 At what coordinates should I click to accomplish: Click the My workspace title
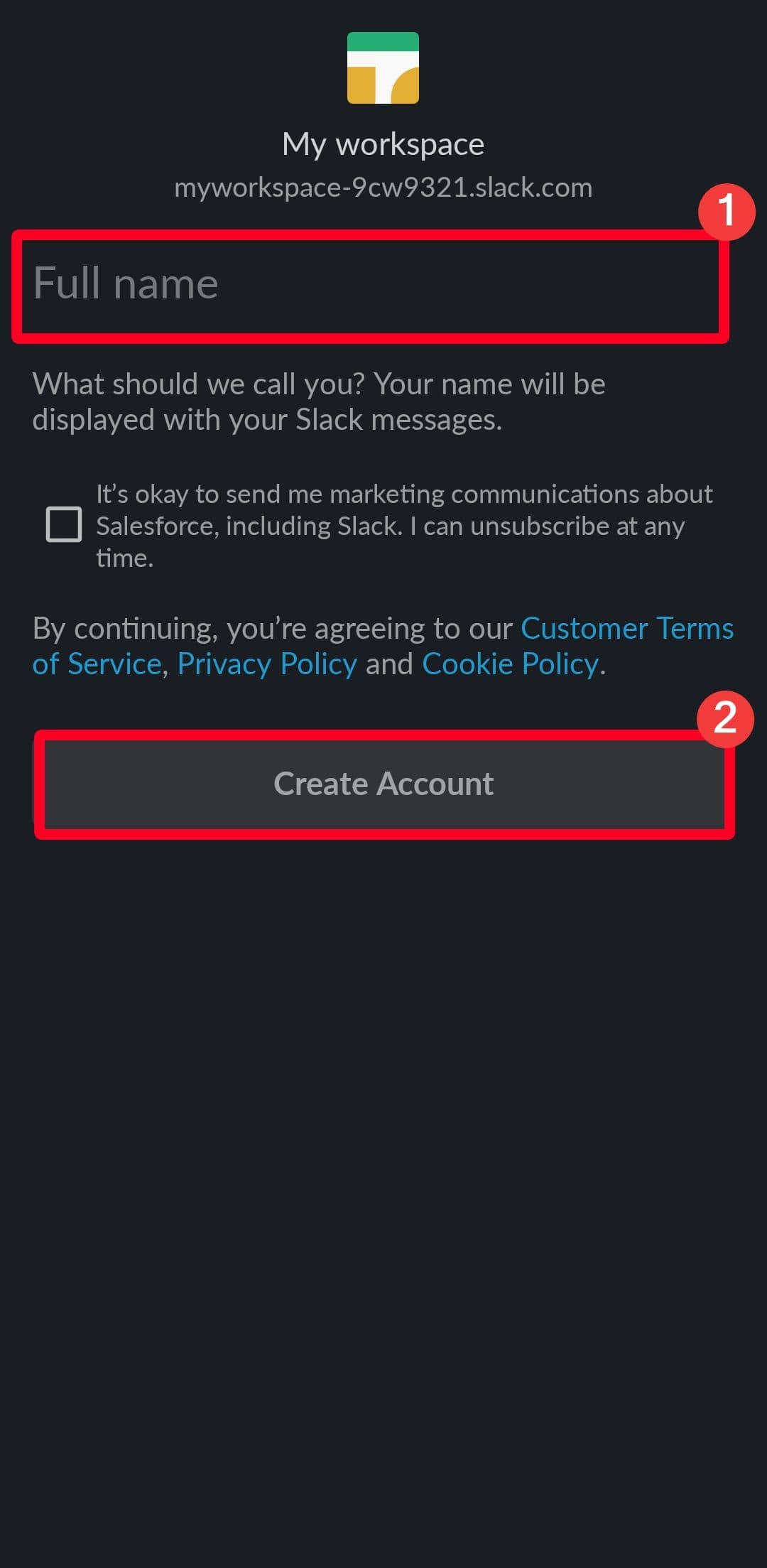383,143
